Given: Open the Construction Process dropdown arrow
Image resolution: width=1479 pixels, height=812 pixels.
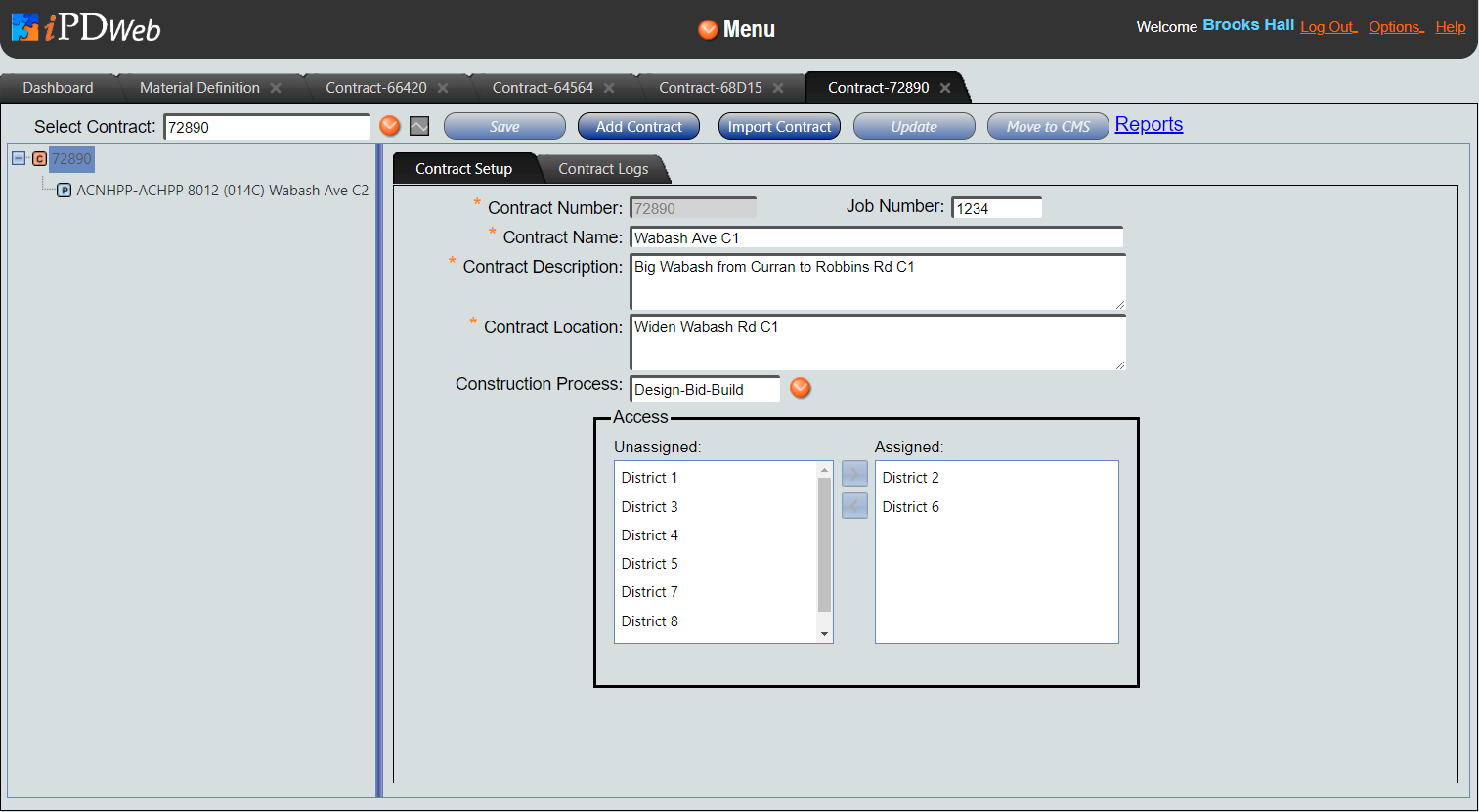Looking at the screenshot, I should pyautogui.click(x=800, y=388).
